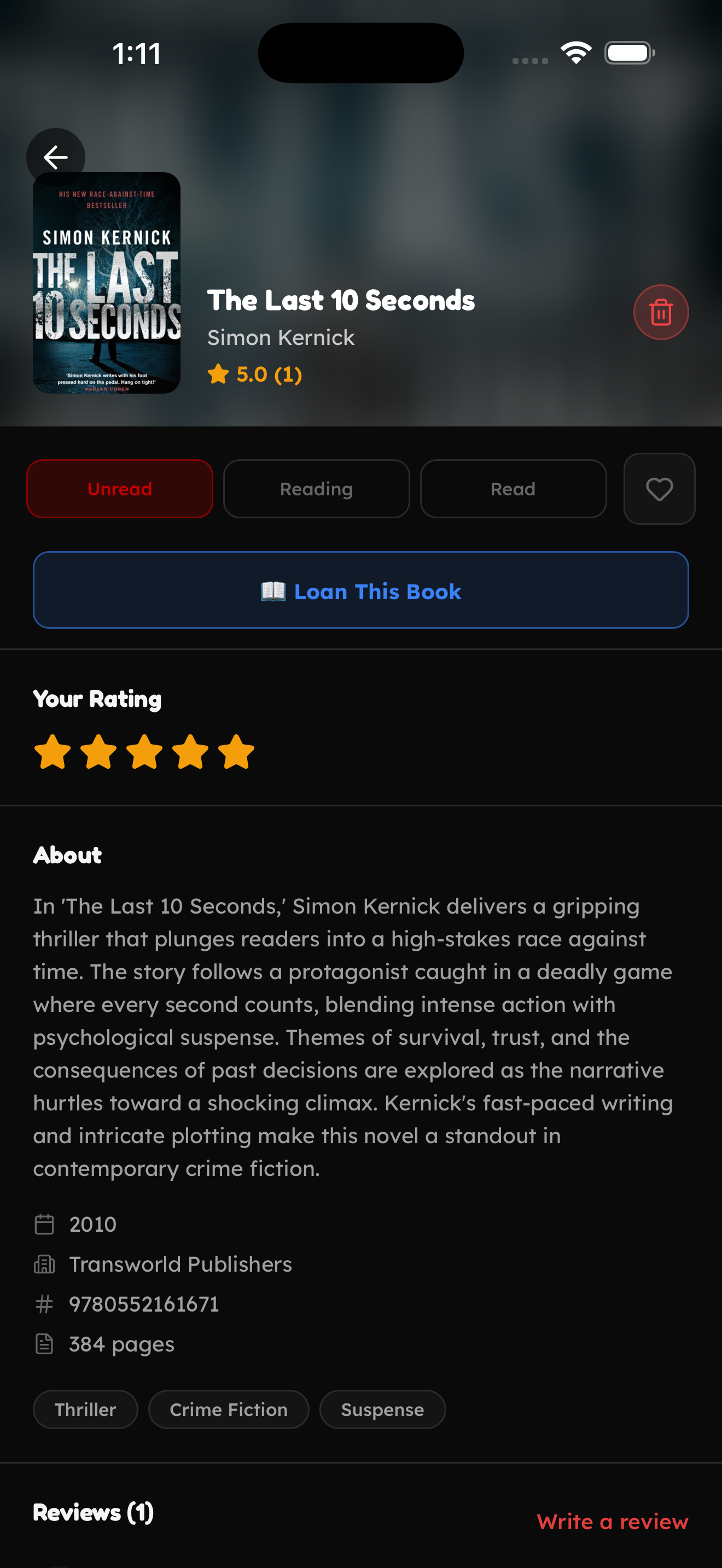
Task: Set rating to one star
Action: click(53, 752)
